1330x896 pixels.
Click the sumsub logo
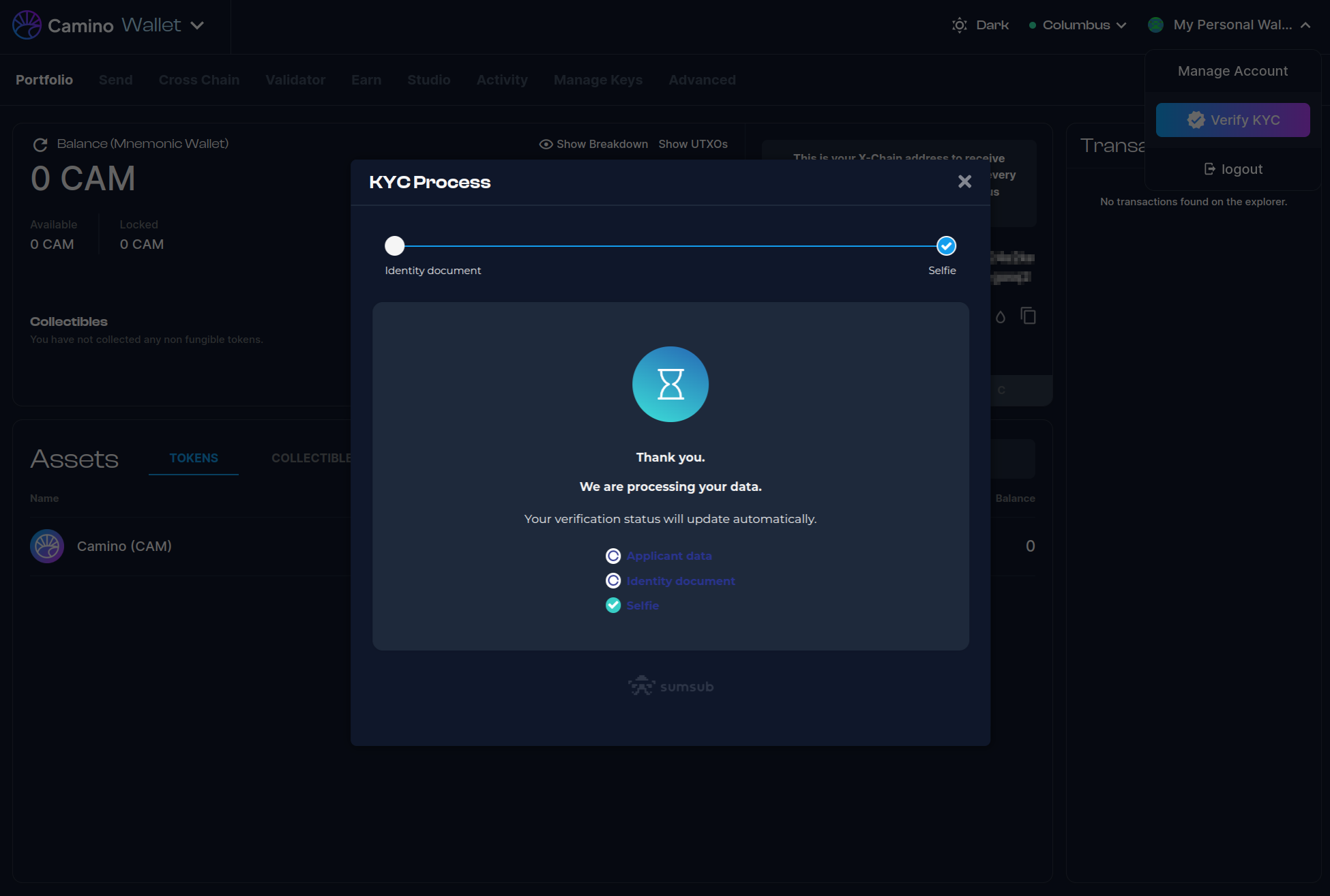click(670, 686)
